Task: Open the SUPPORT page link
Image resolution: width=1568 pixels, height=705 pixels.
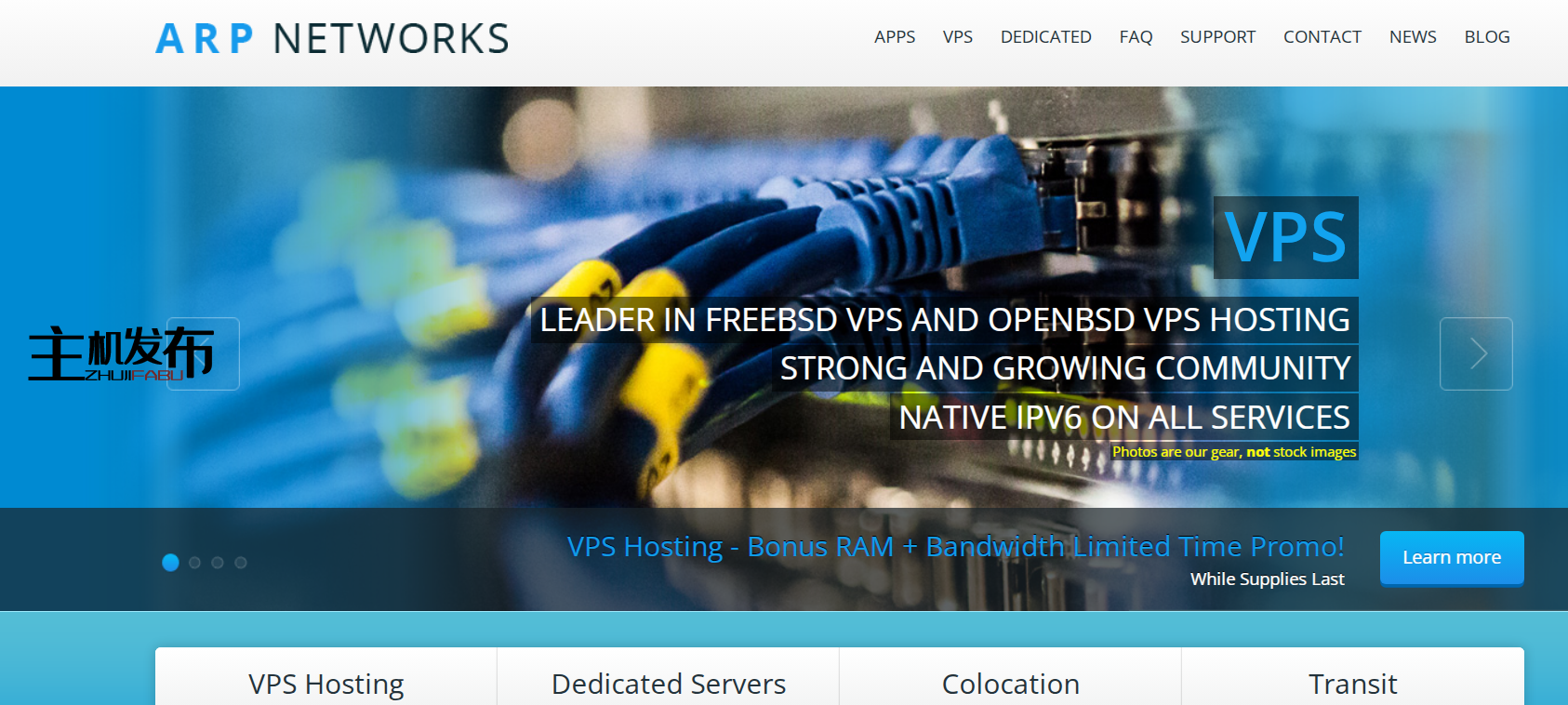Action: pos(1217,37)
